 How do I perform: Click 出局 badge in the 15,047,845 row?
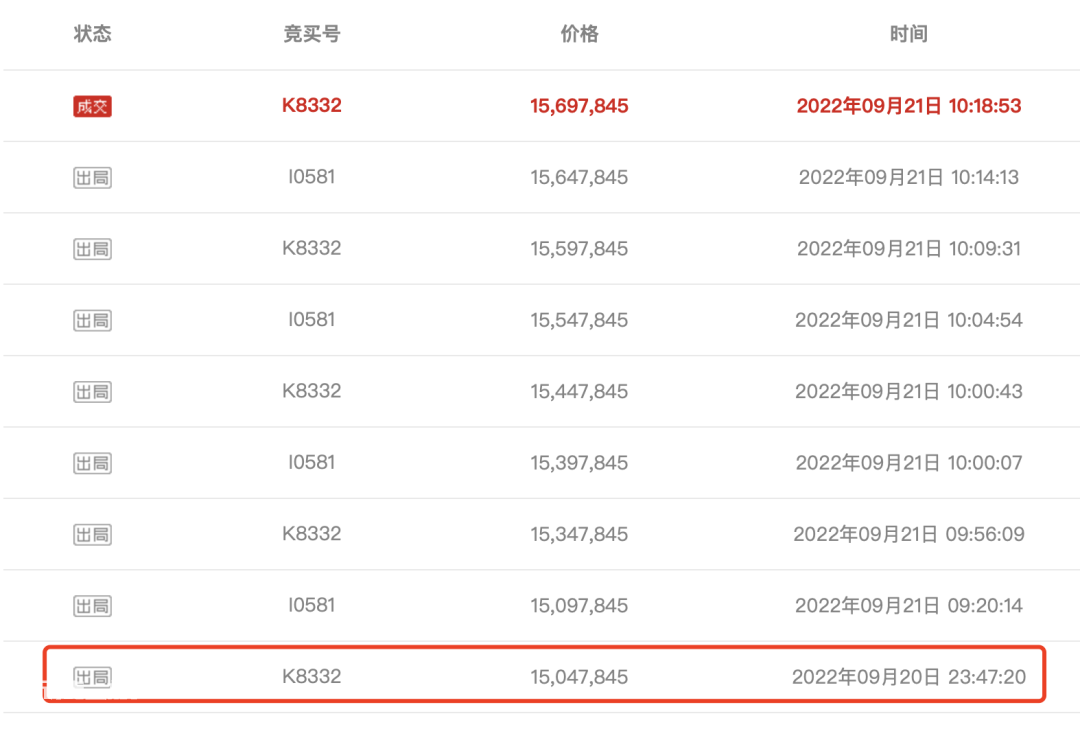pyautogui.click(x=92, y=677)
